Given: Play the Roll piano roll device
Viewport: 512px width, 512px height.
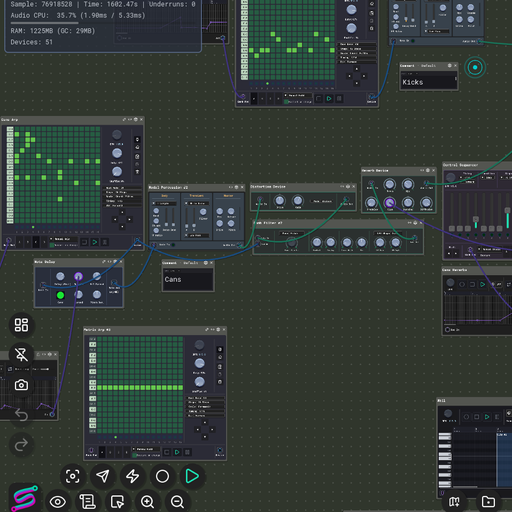Looking at the screenshot, I should [x=487, y=417].
